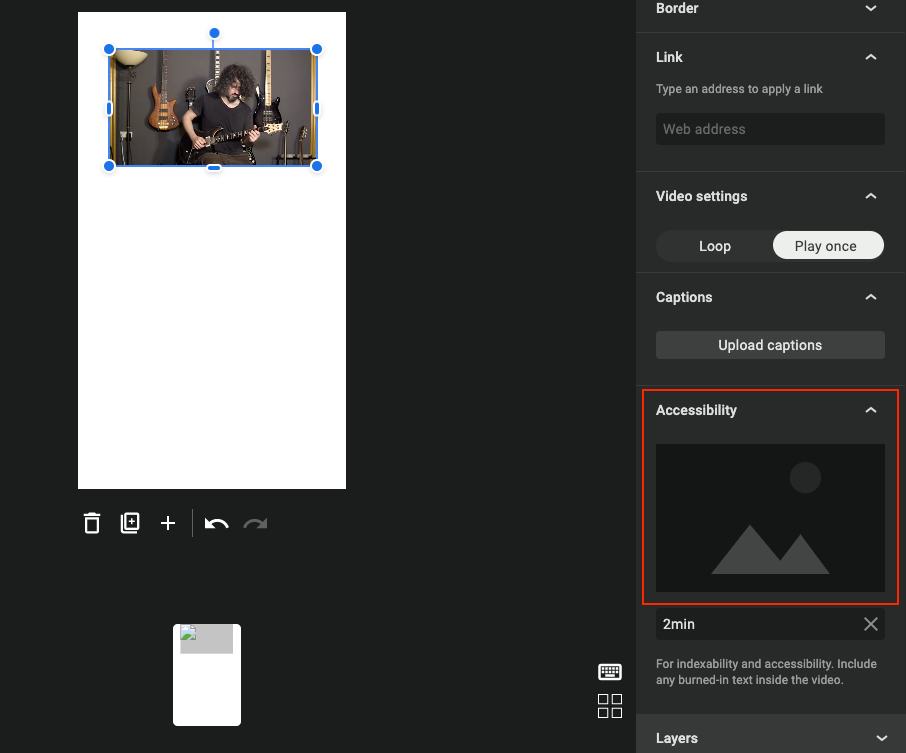Focus the Web address input field

coord(770,129)
